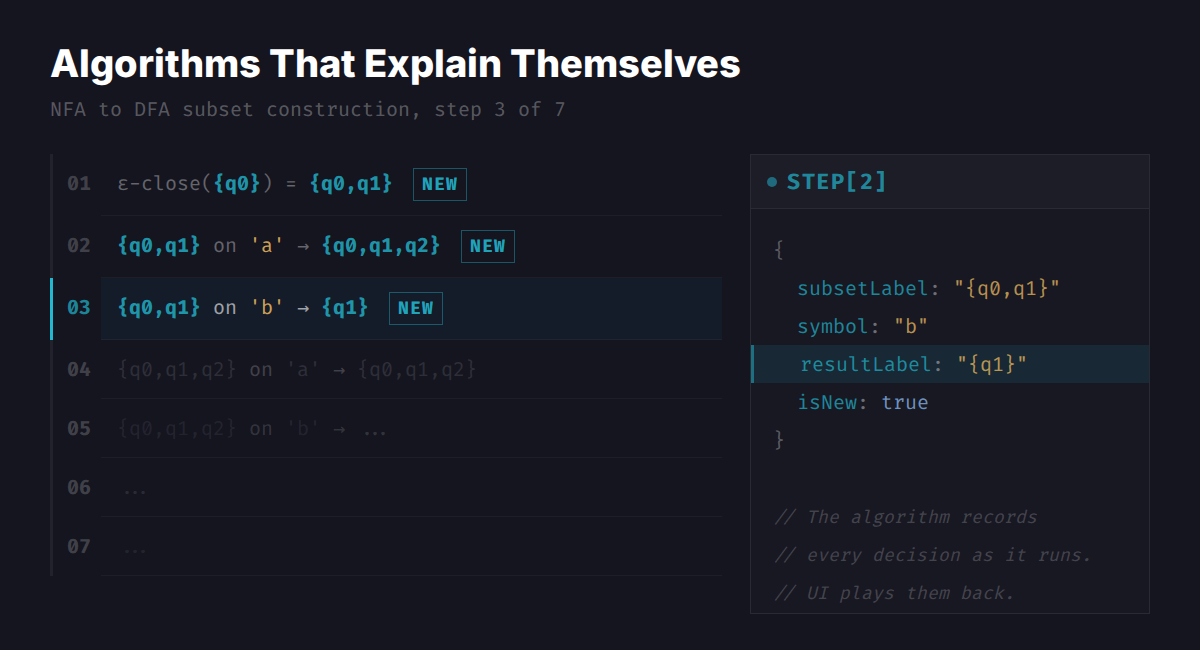1200x650 pixels.
Task: Click the isNew true value
Action: [904, 403]
